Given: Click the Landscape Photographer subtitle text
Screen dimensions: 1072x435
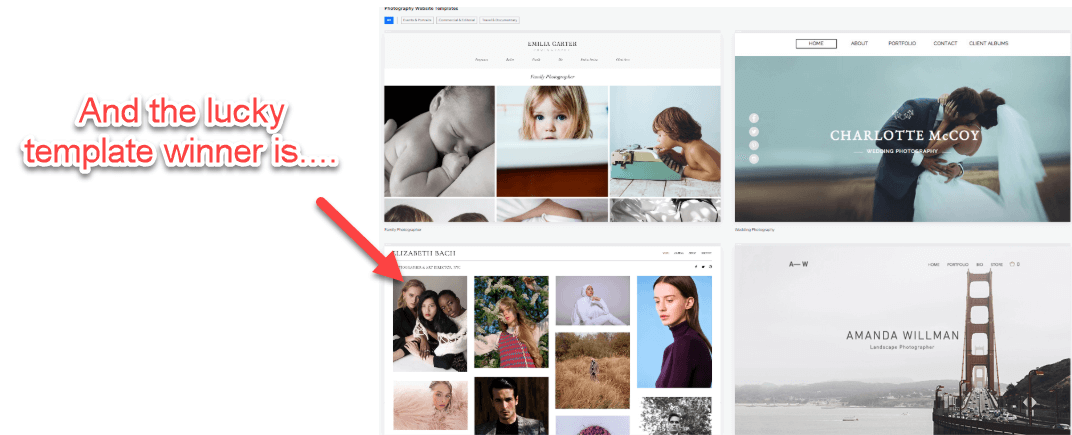Looking at the screenshot, I should tap(902, 347).
